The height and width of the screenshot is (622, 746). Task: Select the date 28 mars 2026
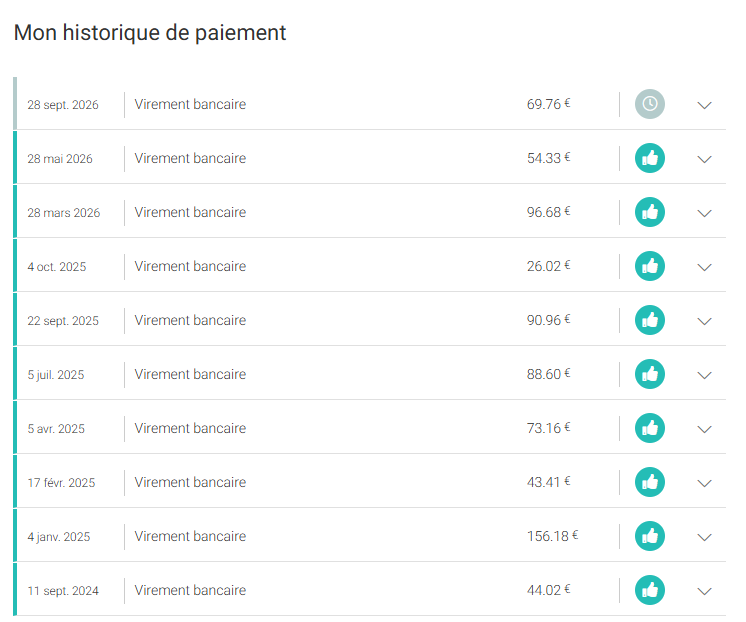point(64,213)
